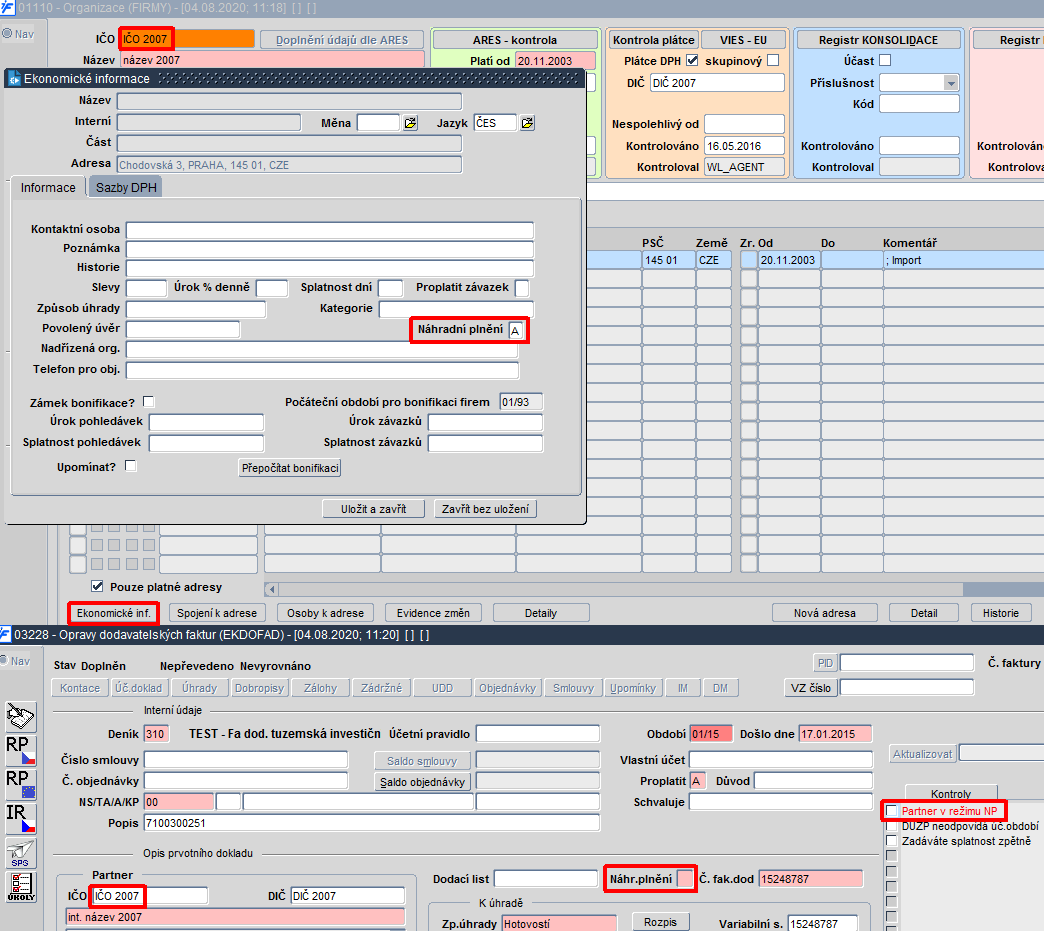Click Přepočítat bonifikaci button

coord(290,467)
